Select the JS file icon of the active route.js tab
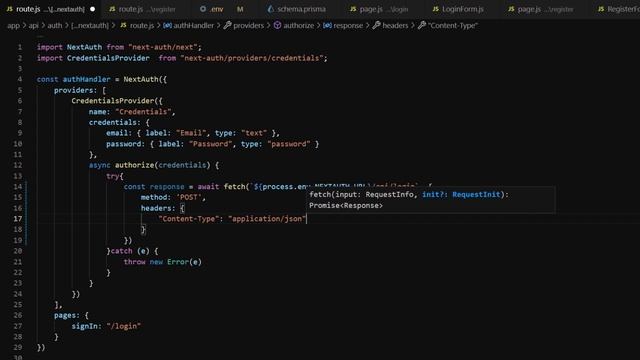The image size is (640, 360). (x=10, y=9)
